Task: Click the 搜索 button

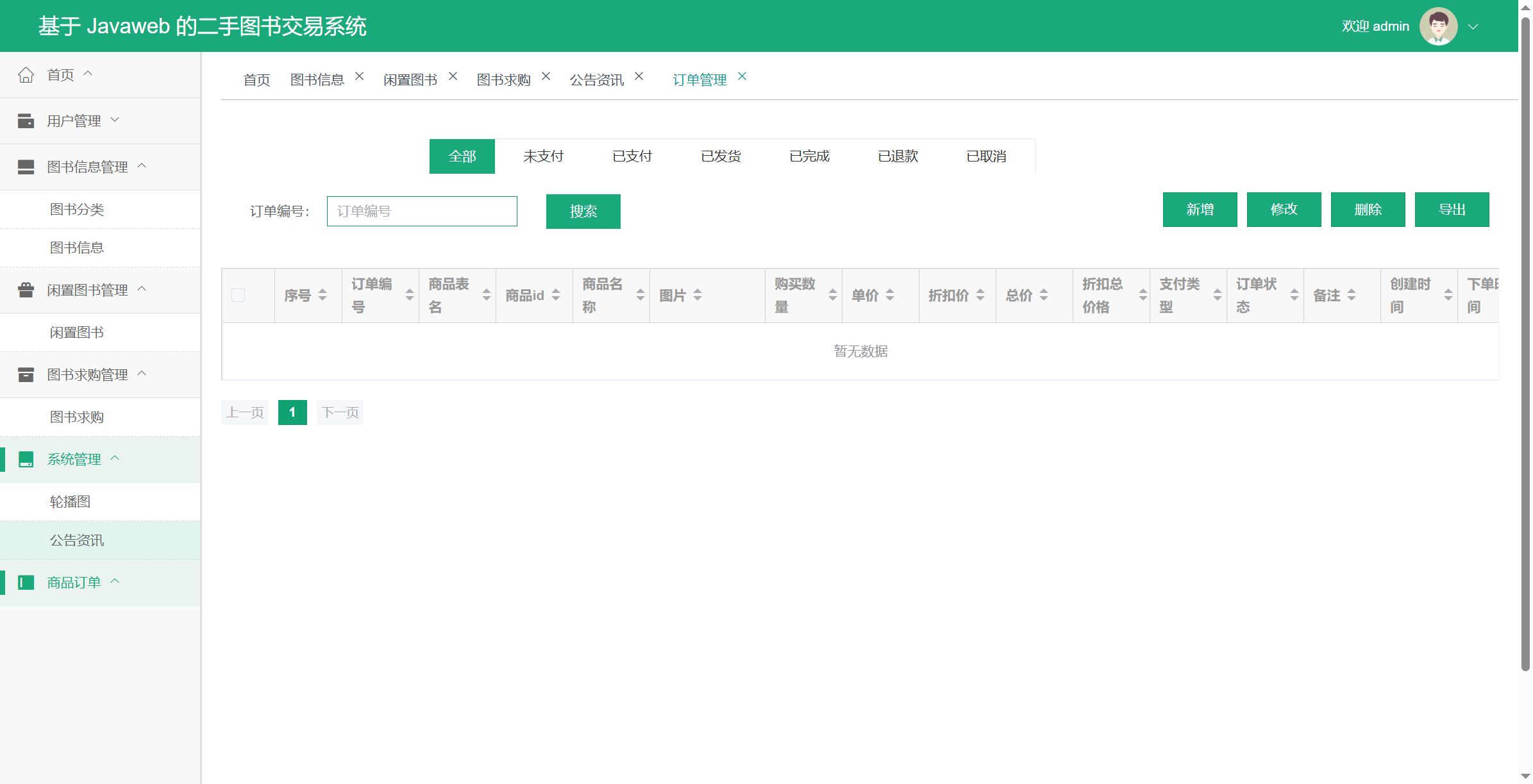Action: point(583,212)
